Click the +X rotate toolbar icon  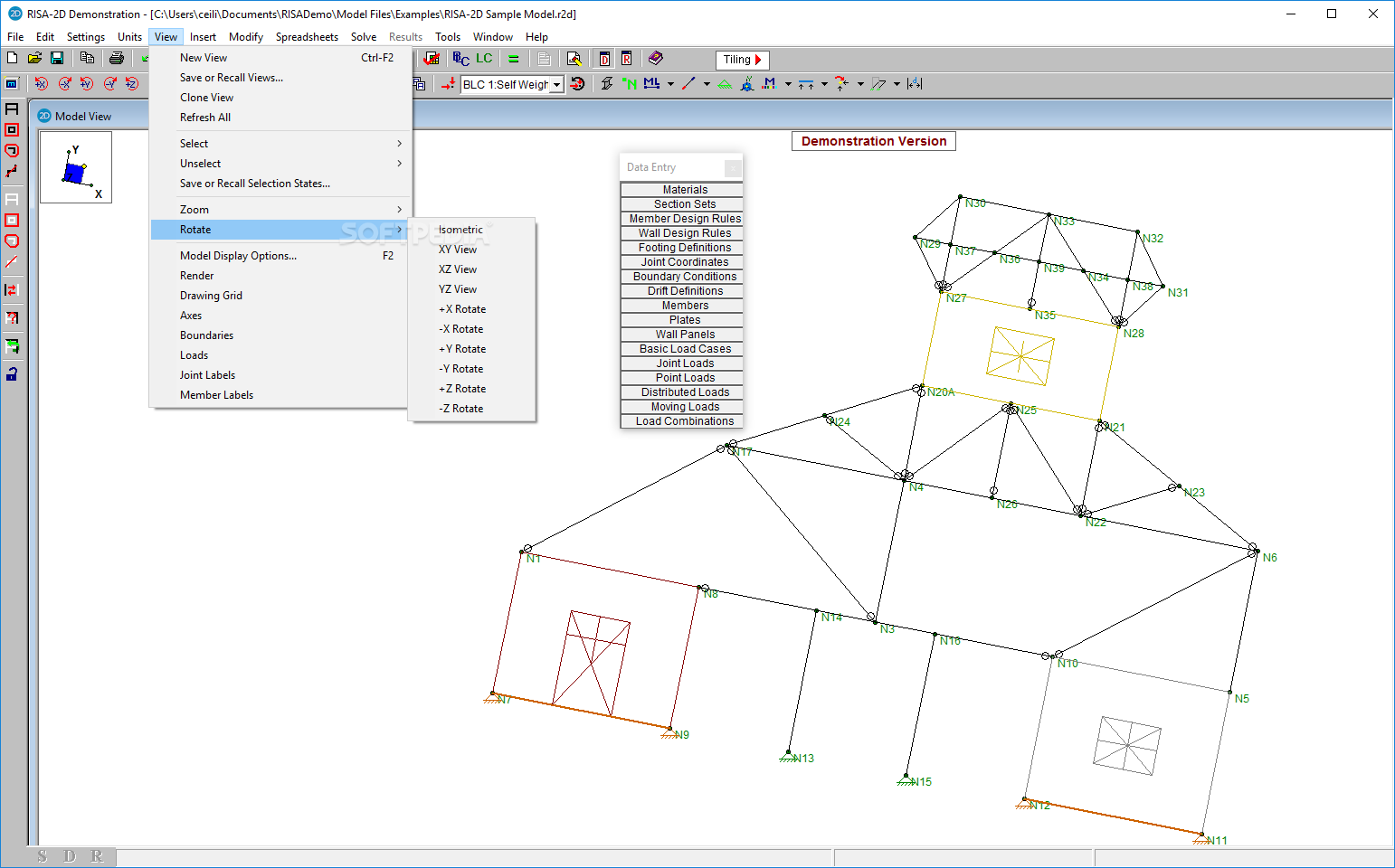pos(42,83)
